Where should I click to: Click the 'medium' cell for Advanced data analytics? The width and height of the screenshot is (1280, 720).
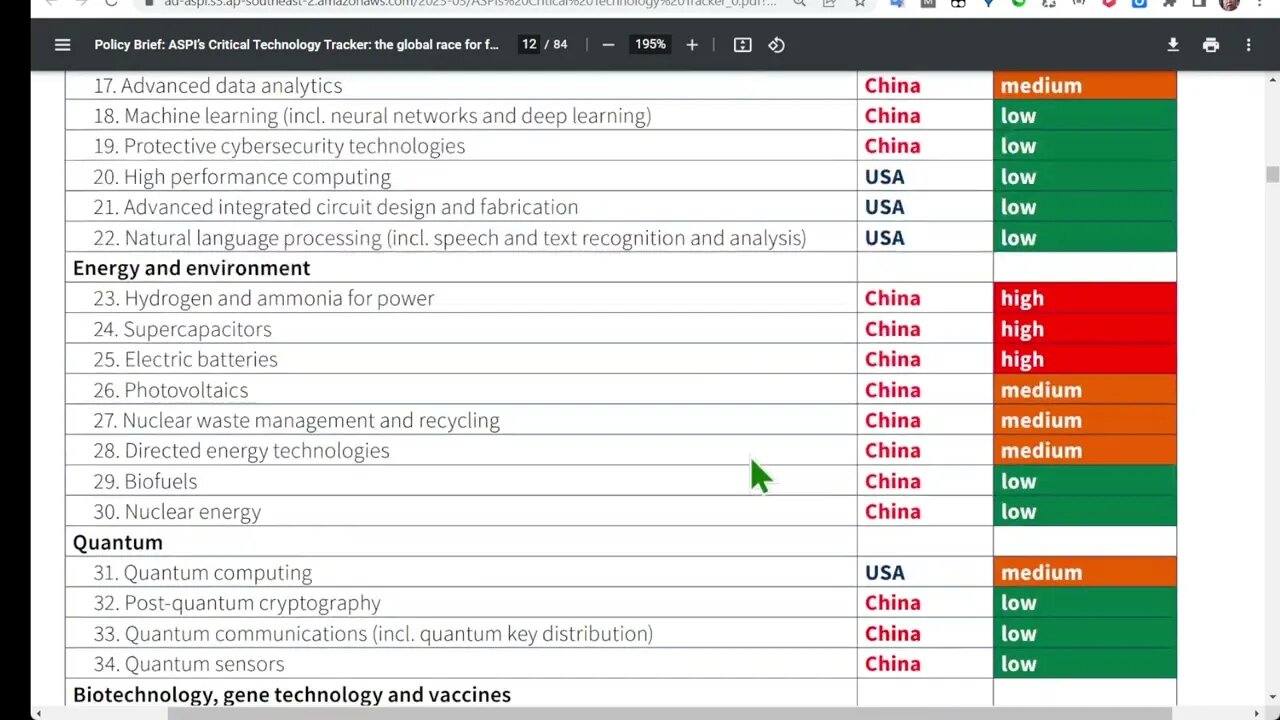[1085, 86]
